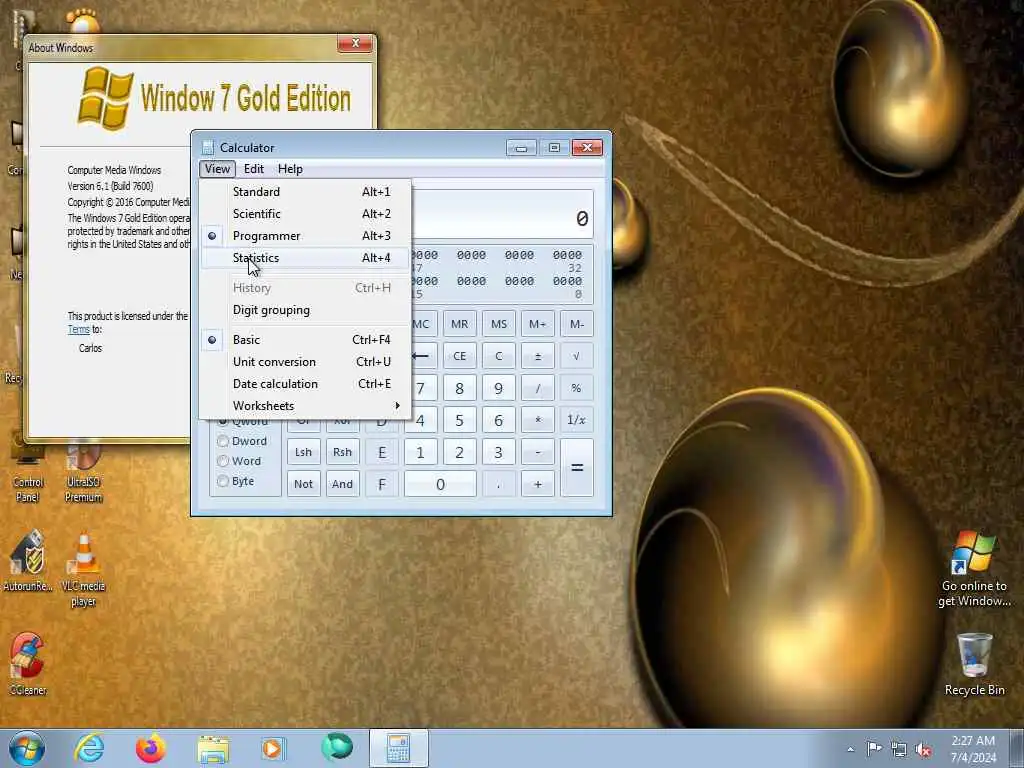
Task: Click the Calculator taskbar button
Action: [x=398, y=748]
